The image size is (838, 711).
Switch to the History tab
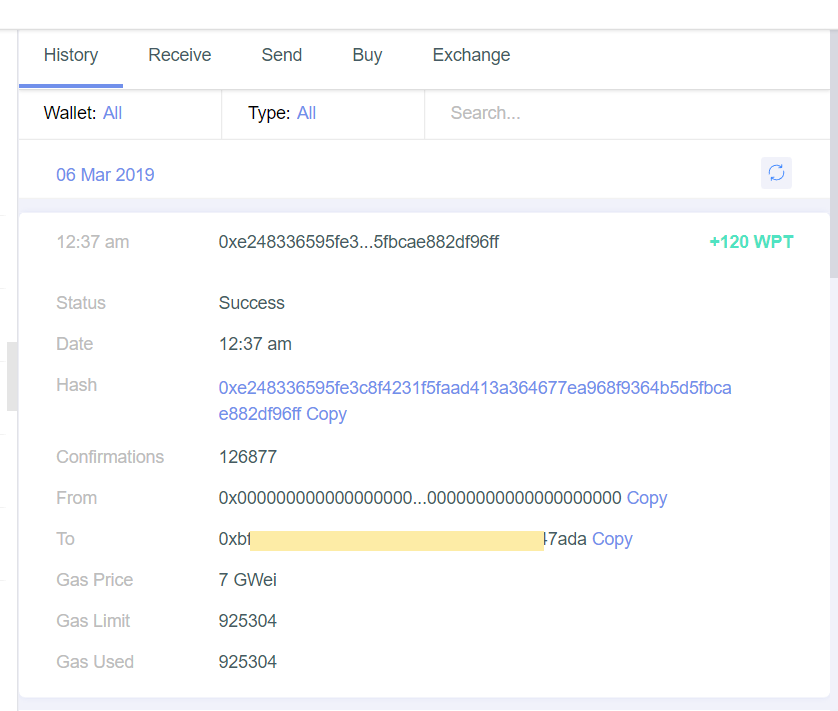[x=71, y=55]
